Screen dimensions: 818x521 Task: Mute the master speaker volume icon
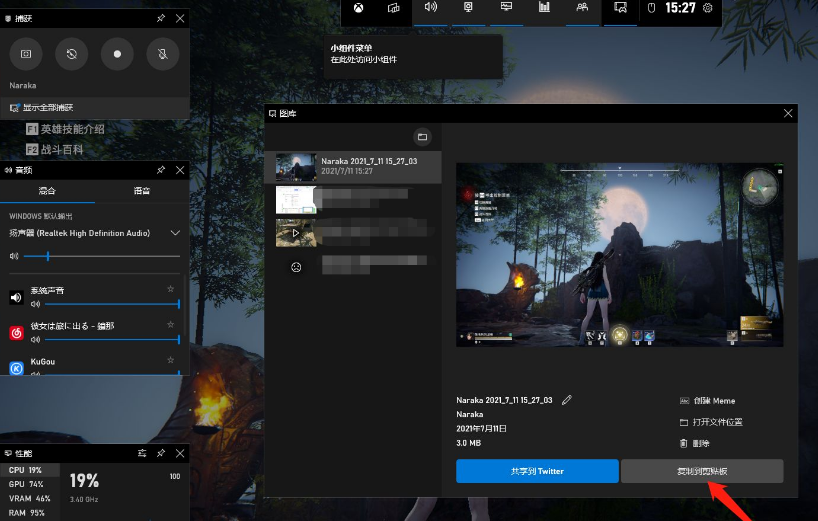[14, 256]
